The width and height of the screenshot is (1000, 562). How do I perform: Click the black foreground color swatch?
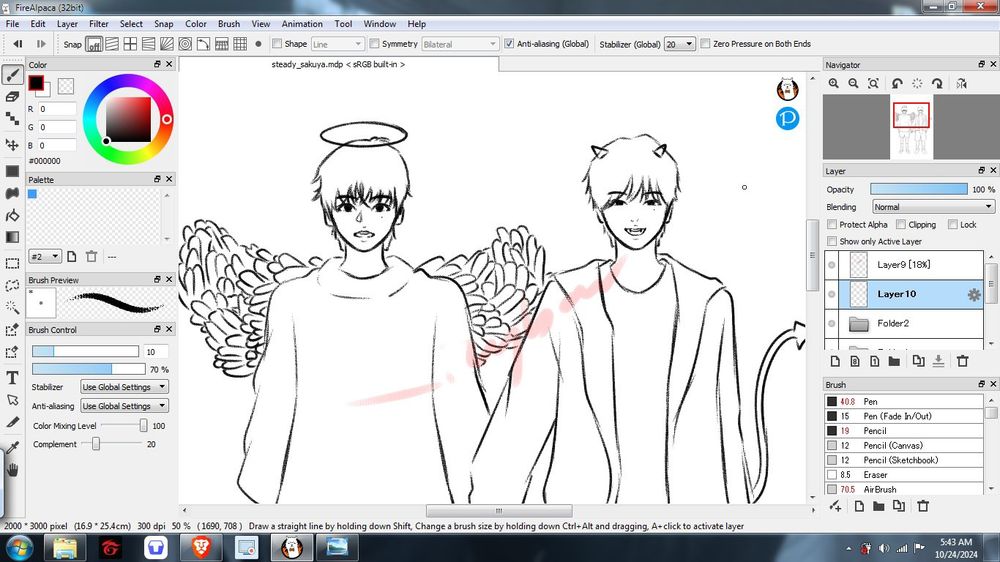(36, 83)
